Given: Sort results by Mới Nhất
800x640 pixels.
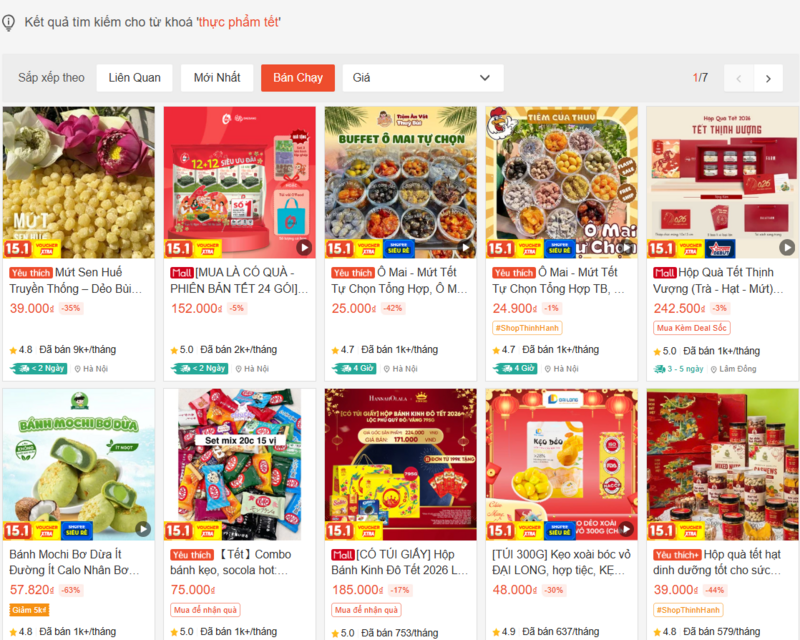Looking at the screenshot, I should pos(217,78).
